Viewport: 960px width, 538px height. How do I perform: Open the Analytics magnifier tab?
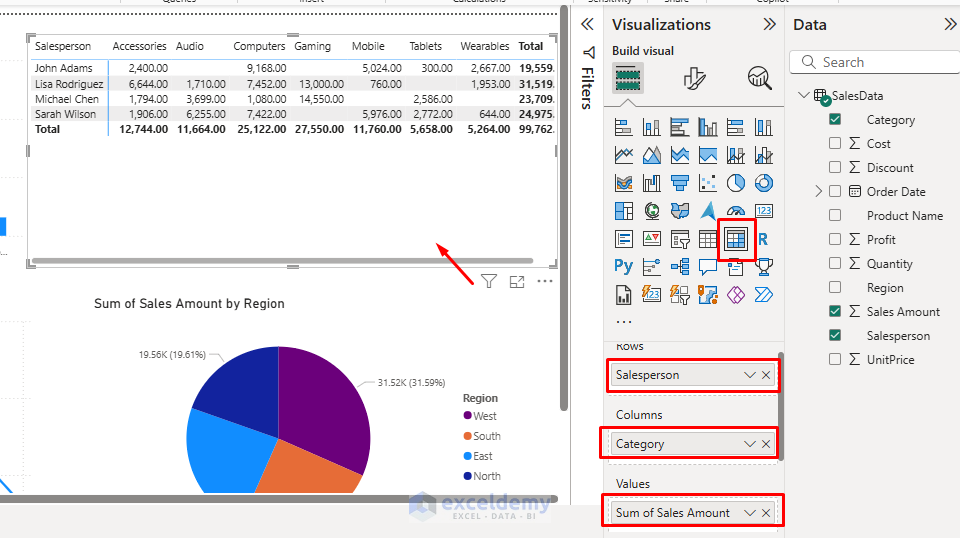coord(759,78)
